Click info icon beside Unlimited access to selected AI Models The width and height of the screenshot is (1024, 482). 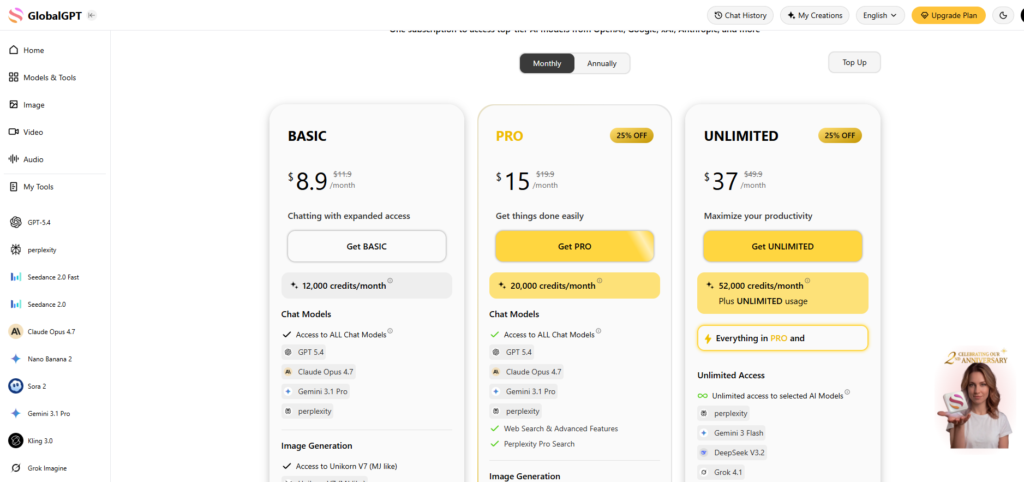pyautogui.click(x=847, y=392)
